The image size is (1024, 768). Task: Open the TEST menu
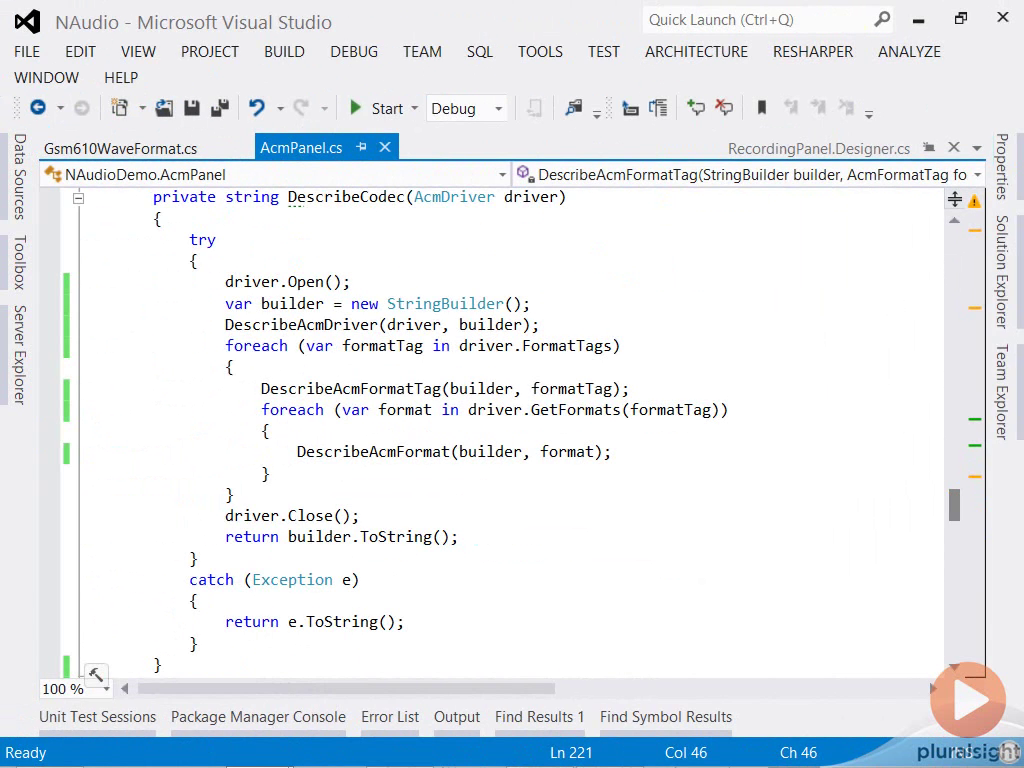[x=603, y=52]
